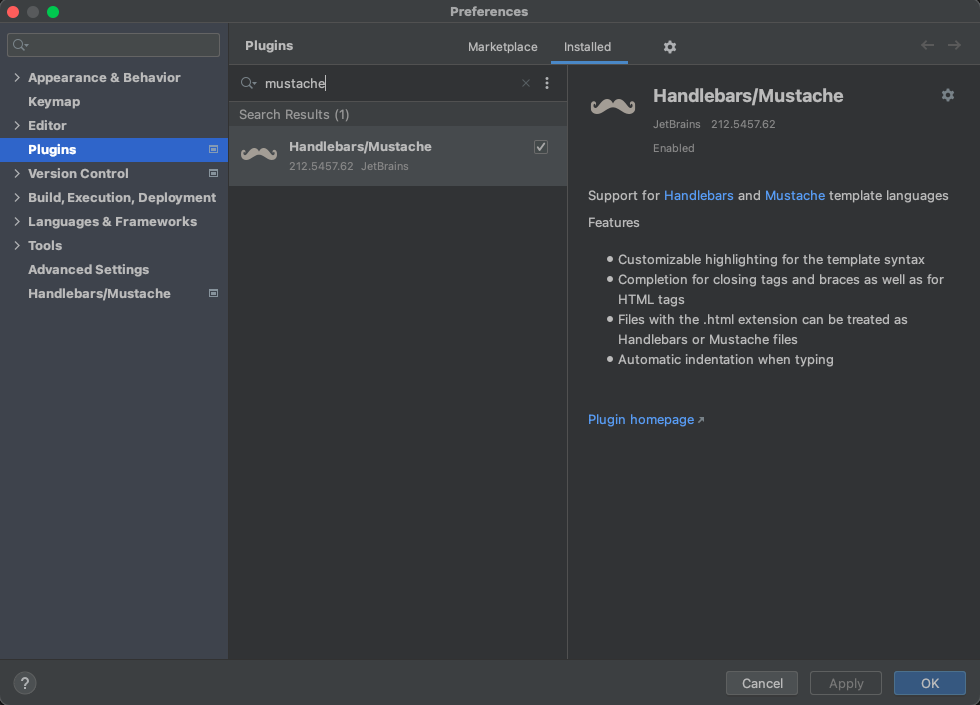Select the Handlebars/Mustache search result title
The width and height of the screenshot is (980, 705).
click(x=360, y=146)
